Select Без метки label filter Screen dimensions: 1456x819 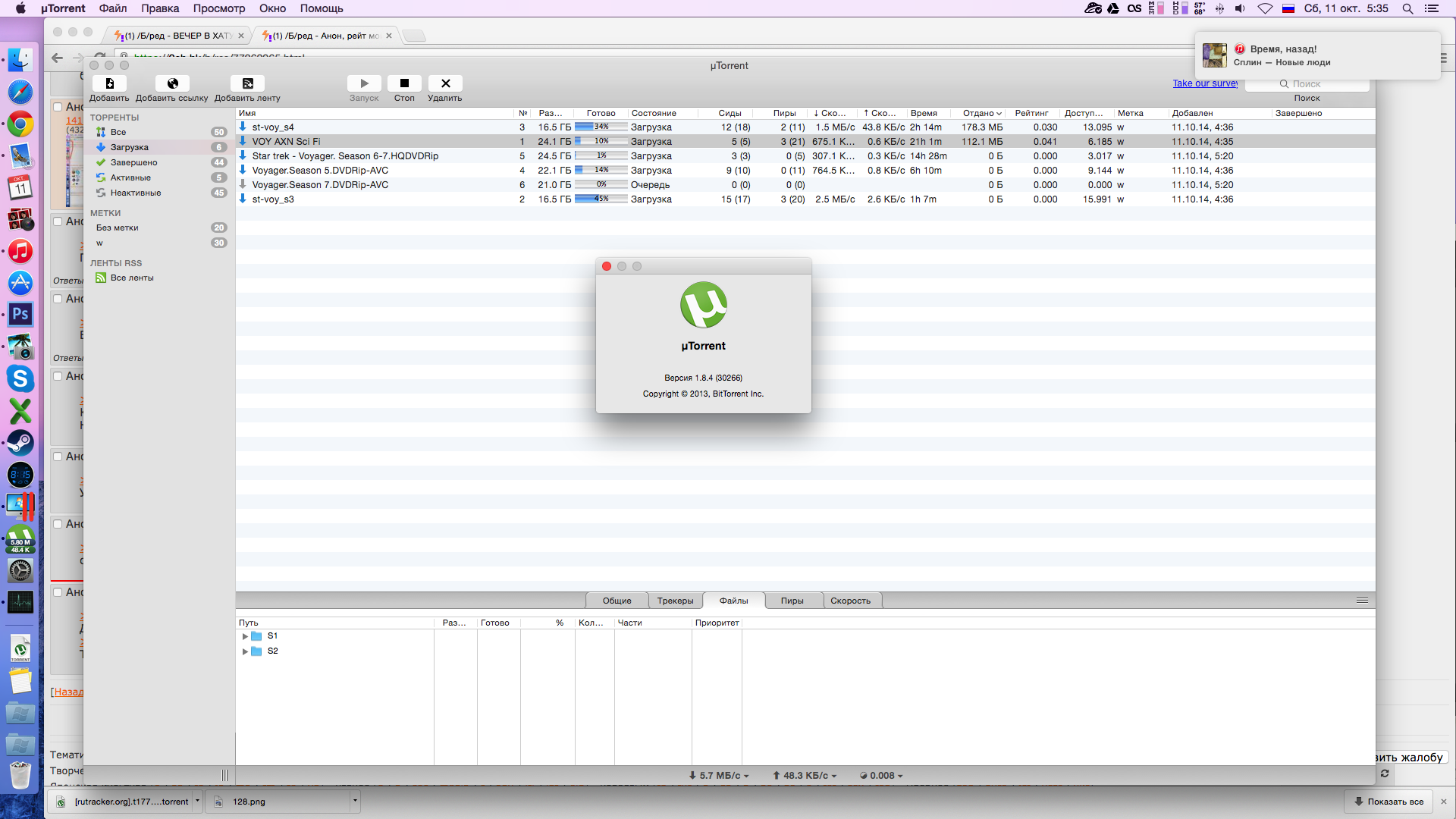pyautogui.click(x=160, y=227)
